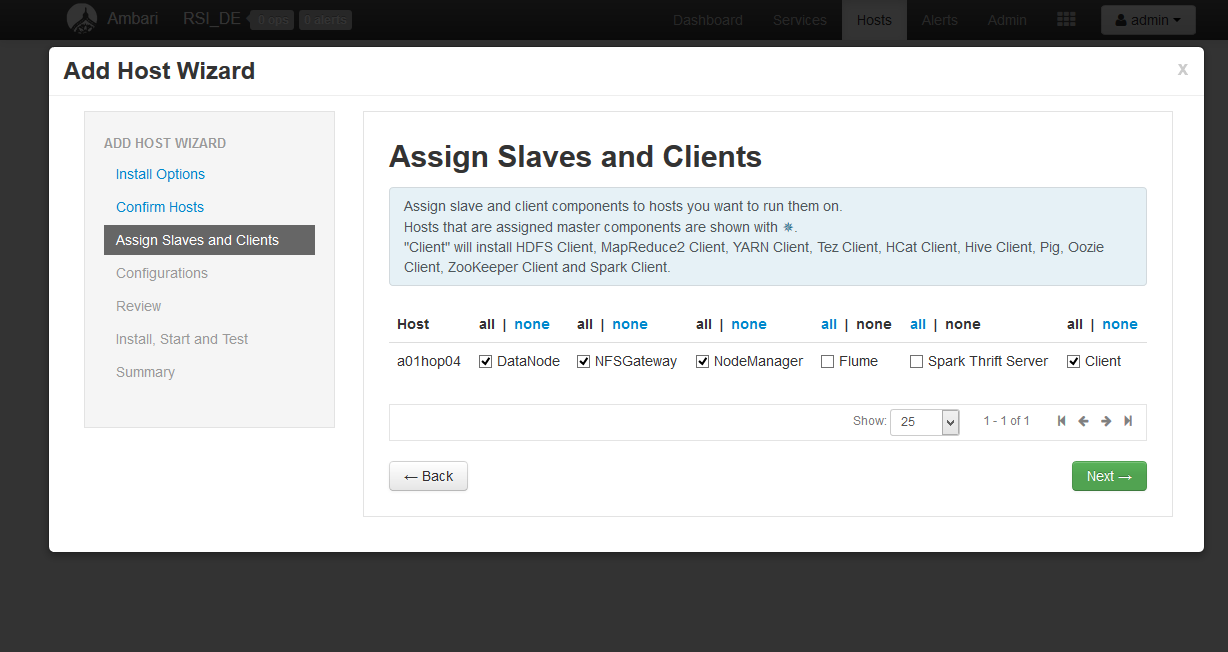Click the "0 alerts" badge
Screen dimensions: 1228x652
click(324, 19)
